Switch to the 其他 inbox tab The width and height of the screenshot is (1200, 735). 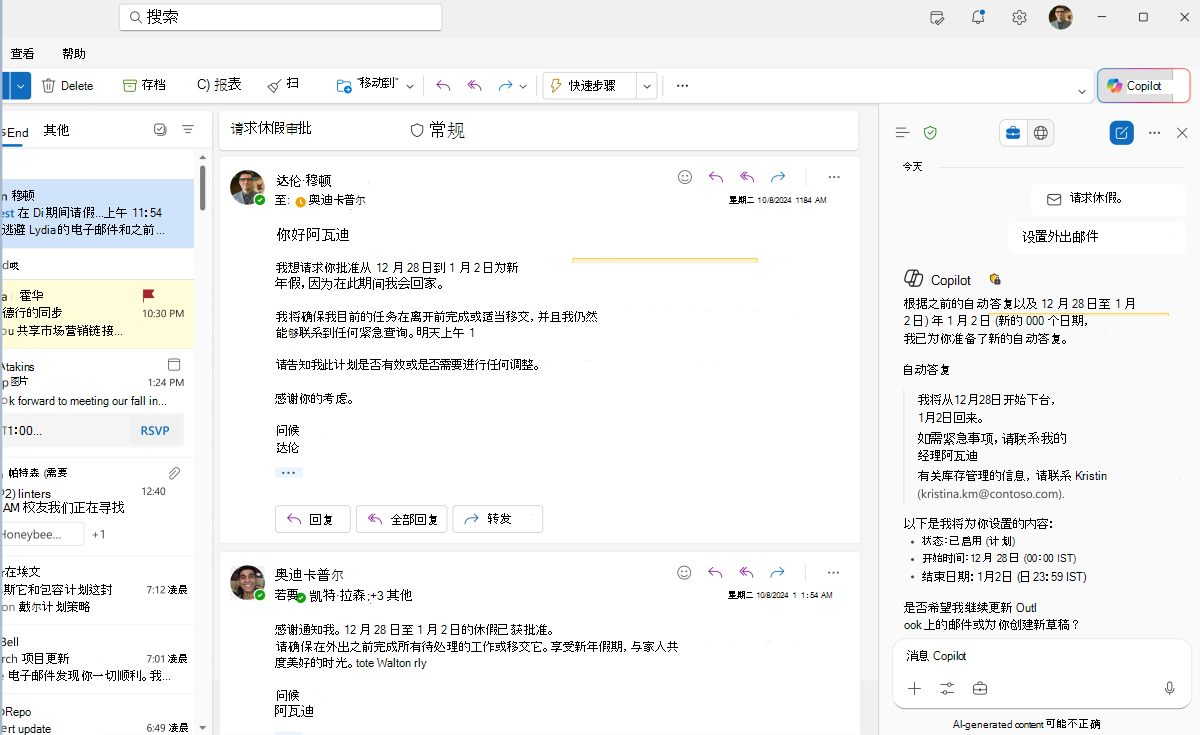pyautogui.click(x=57, y=130)
